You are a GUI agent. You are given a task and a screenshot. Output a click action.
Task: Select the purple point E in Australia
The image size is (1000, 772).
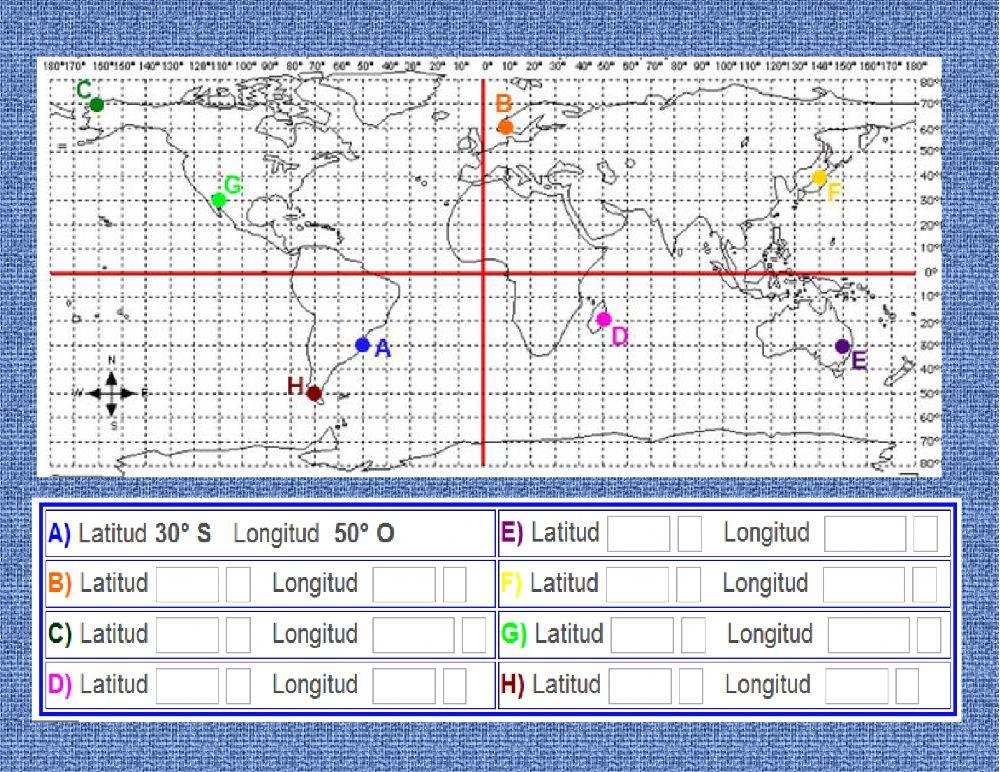click(x=842, y=347)
